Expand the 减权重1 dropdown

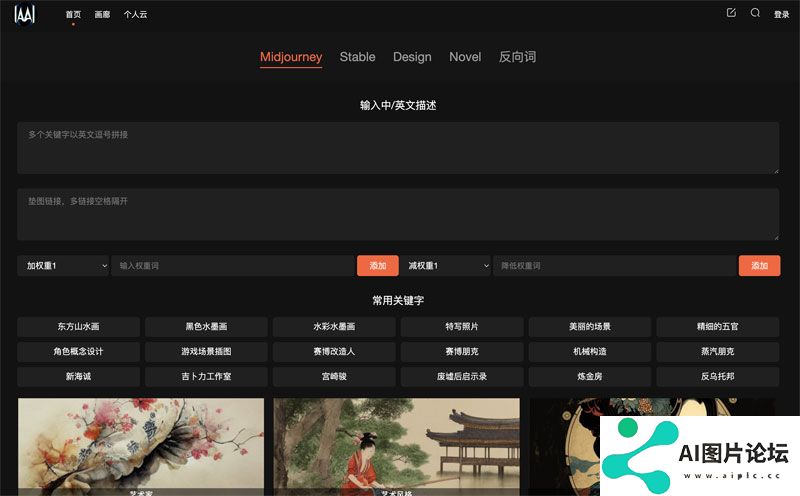point(445,266)
